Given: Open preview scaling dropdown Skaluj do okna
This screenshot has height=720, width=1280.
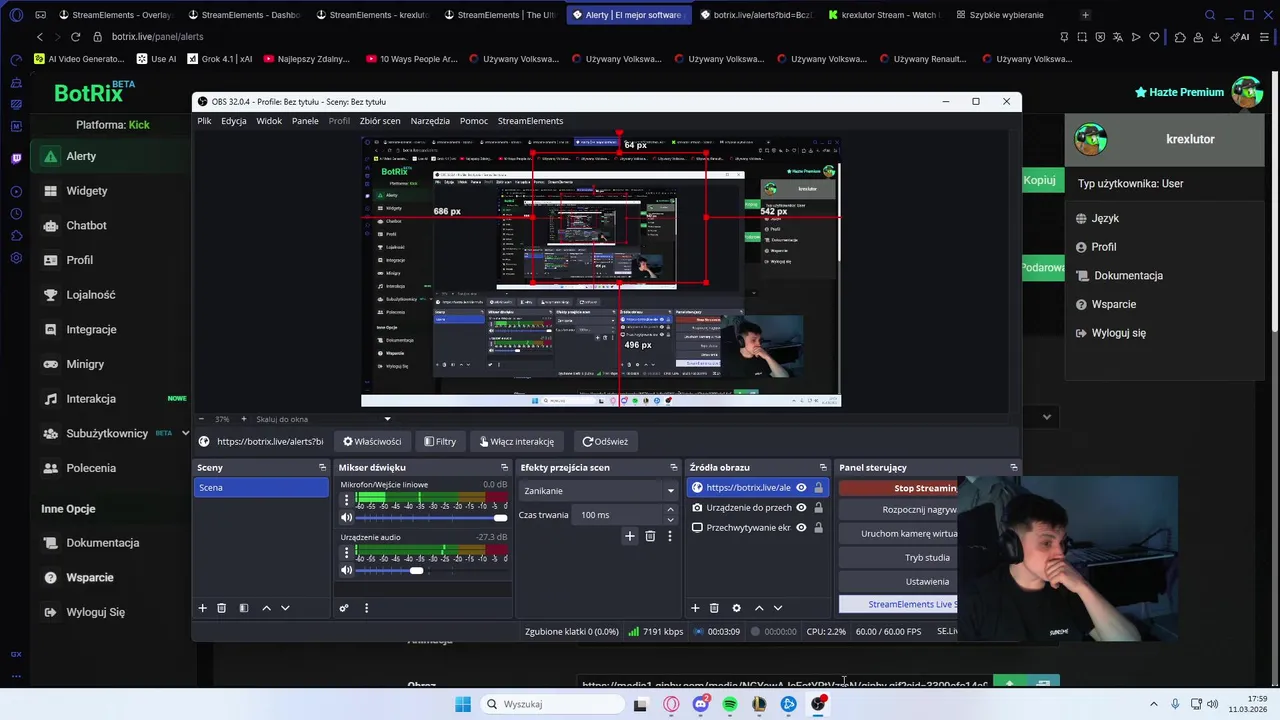Looking at the screenshot, I should (x=323, y=419).
